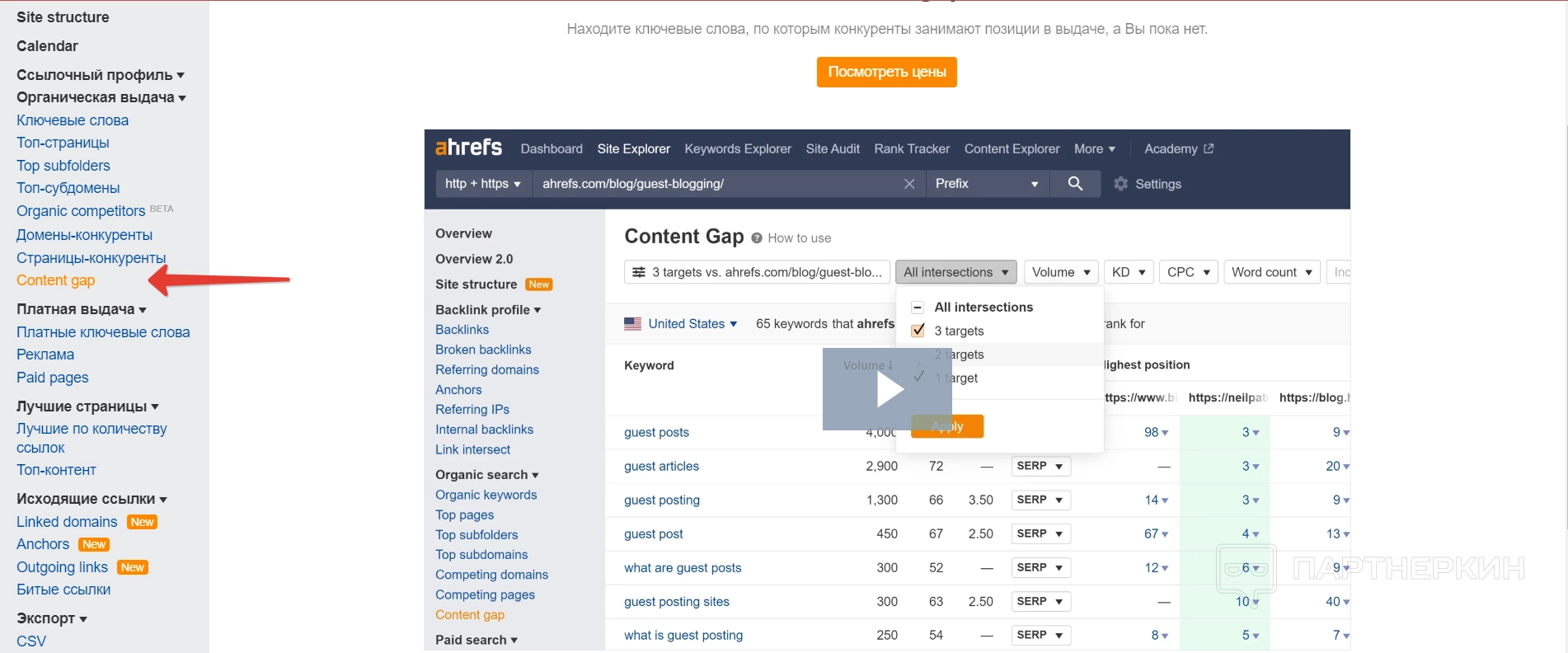Expand the More menu in ahrefs navigation

(x=1095, y=149)
